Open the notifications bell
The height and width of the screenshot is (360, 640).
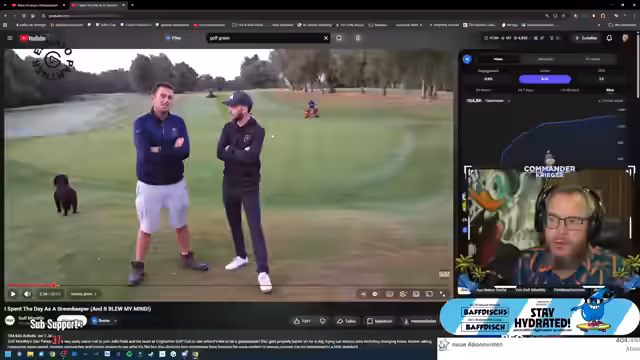(609, 38)
